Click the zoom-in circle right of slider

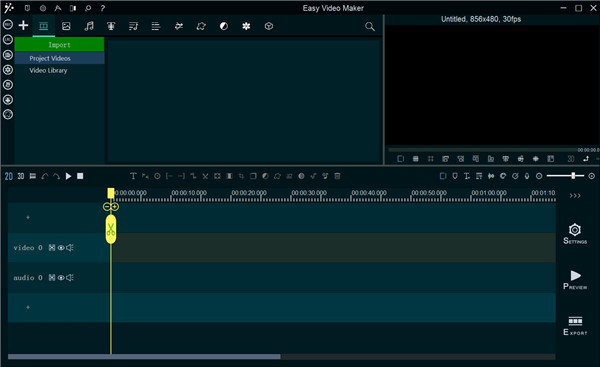[591, 176]
